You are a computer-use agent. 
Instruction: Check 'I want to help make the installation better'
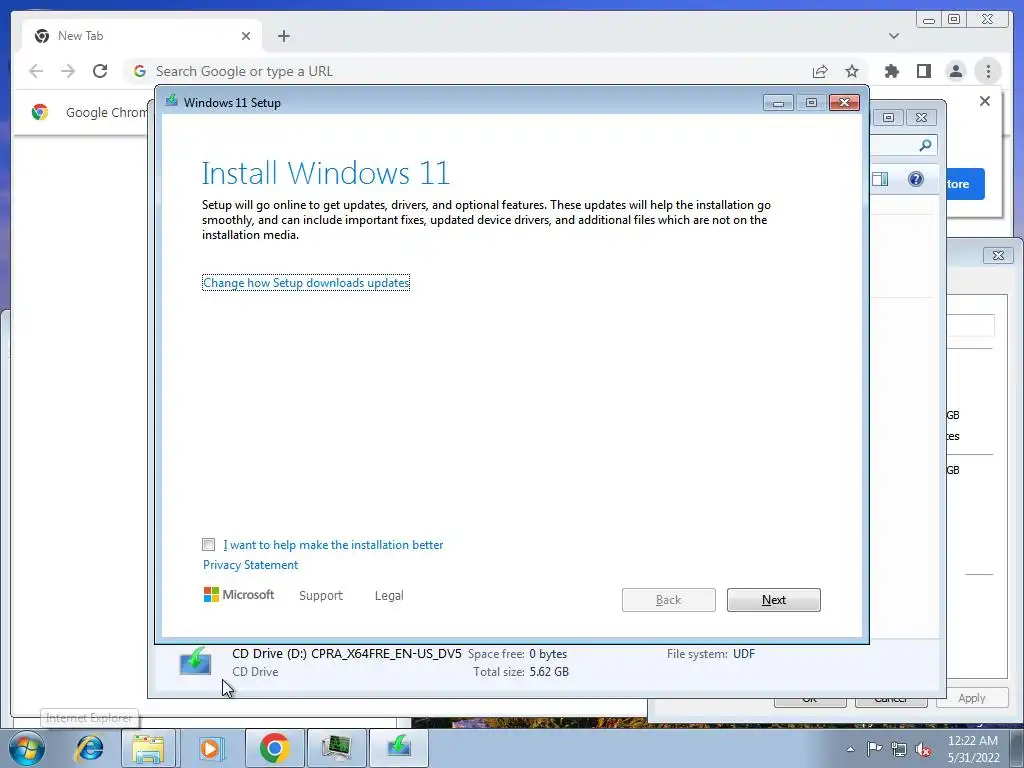[208, 544]
